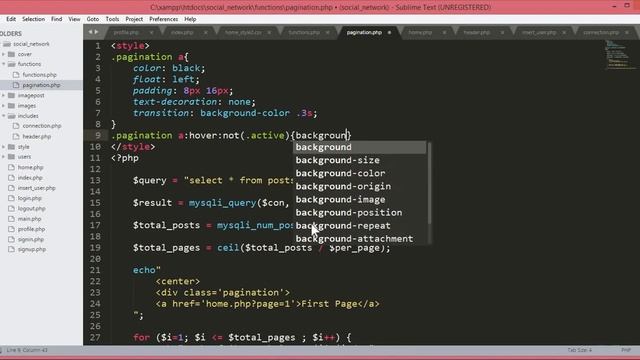Image resolution: width=640 pixels, height=360 pixels.
Task: Open connection.php in the sidebar
Action: [x=42, y=126]
